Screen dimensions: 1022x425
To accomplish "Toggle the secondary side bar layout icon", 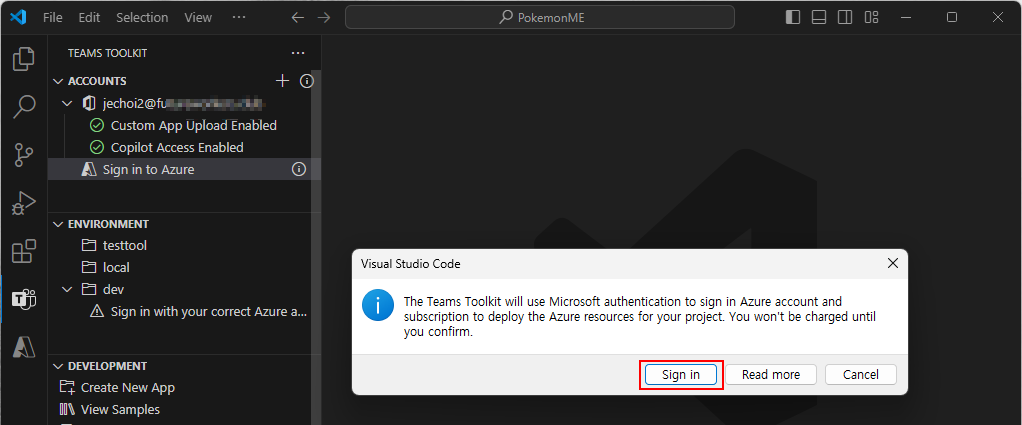I will coord(845,18).
